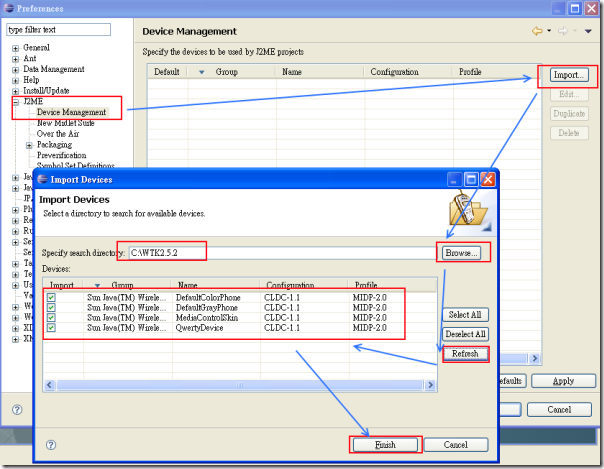The image size is (604, 469).
Task: Toggle import checkbox for DefaultColorPhone
Action: tap(51, 297)
